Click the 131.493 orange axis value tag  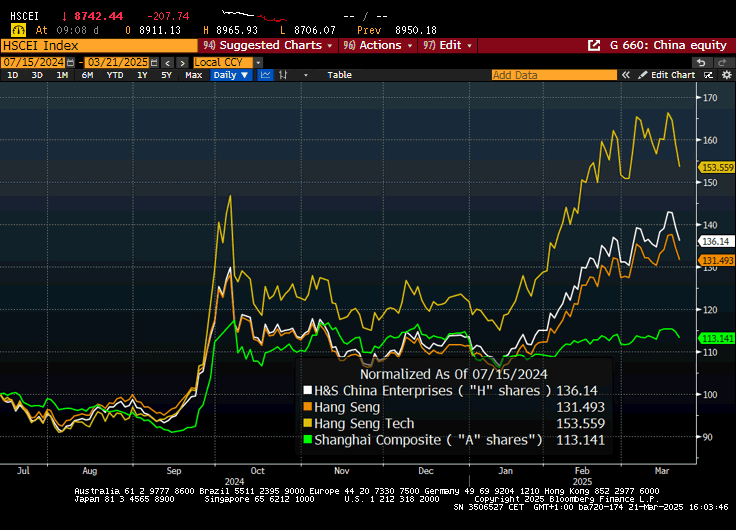717,260
